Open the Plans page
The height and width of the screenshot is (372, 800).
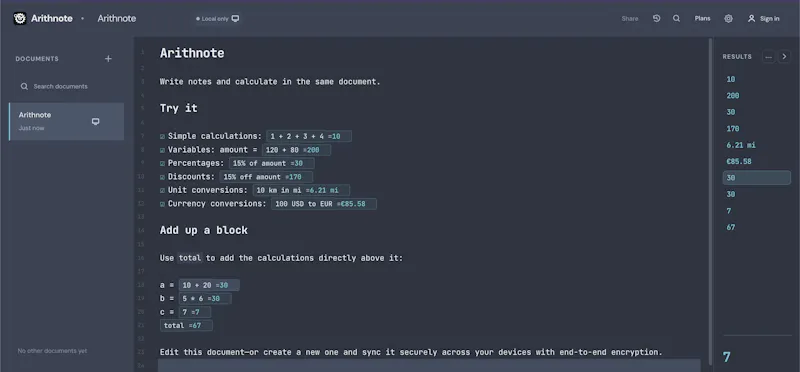[x=703, y=18]
